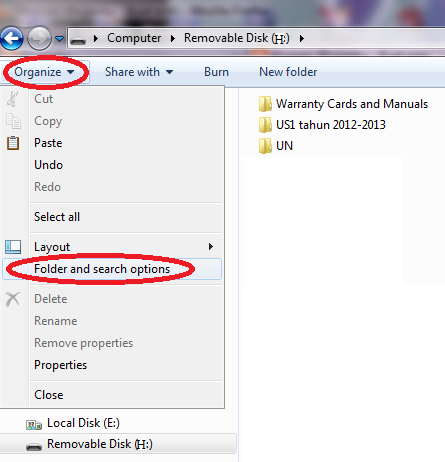The height and width of the screenshot is (462, 445).
Task: Click the Paste clipboard icon in menu
Action: [13, 143]
